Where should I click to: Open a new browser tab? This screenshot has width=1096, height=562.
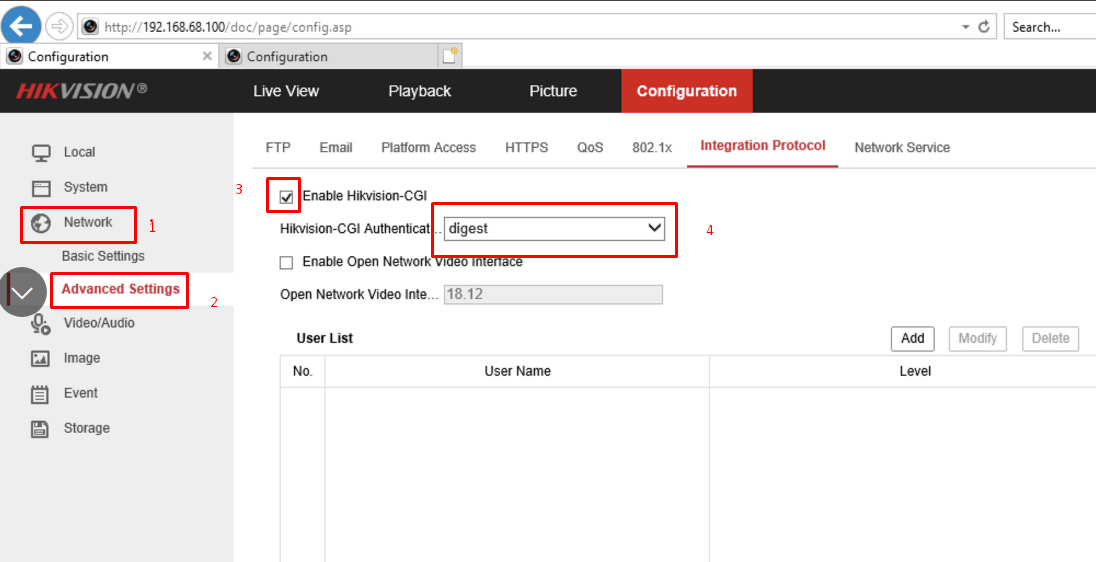(450, 56)
